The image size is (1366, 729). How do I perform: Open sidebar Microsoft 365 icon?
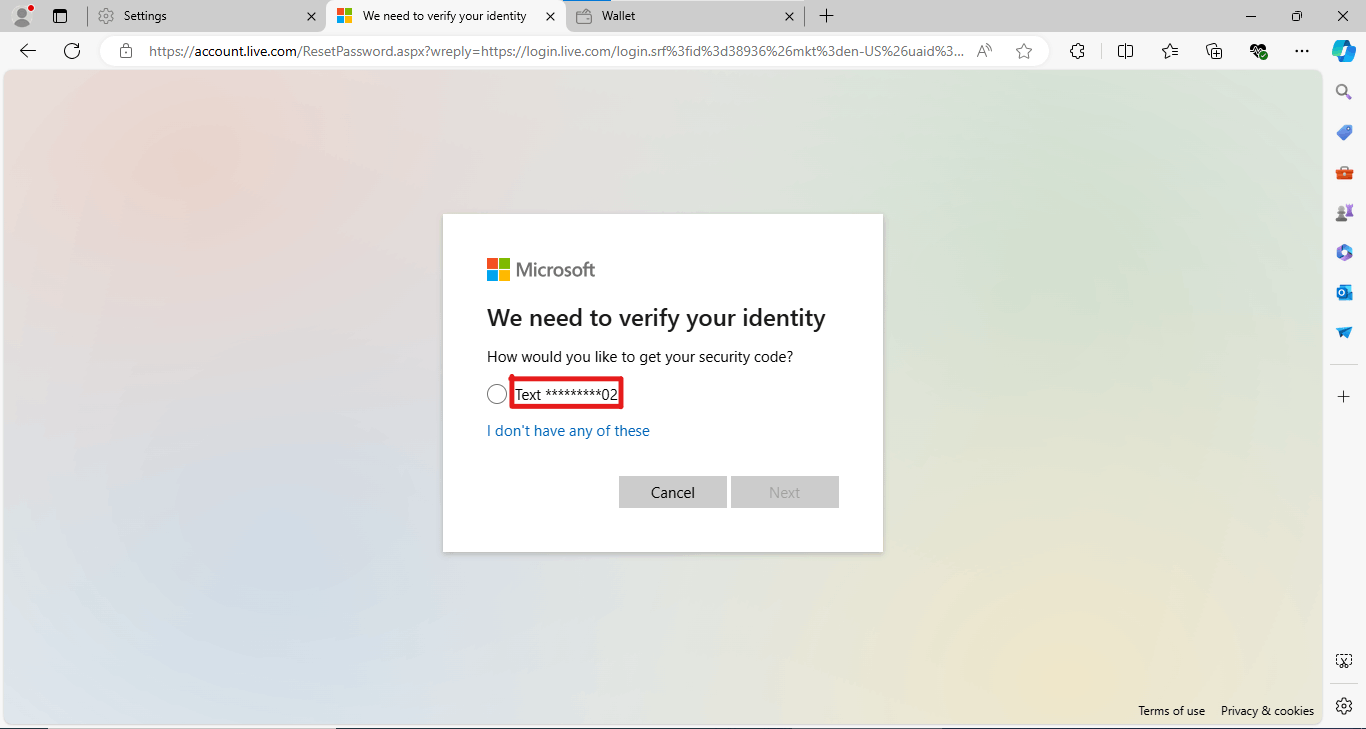pos(1344,253)
